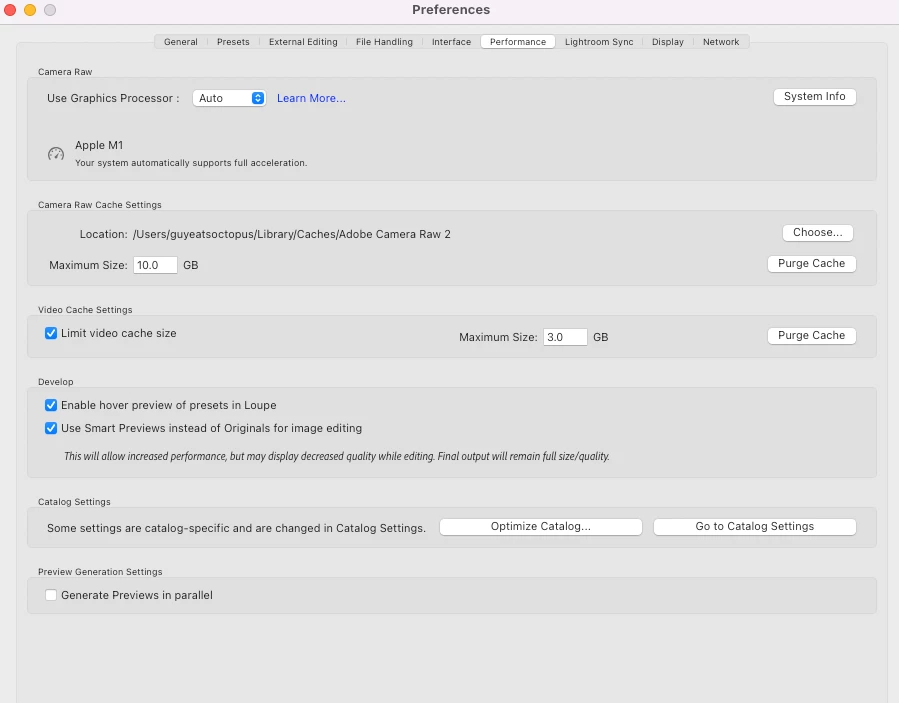Open System Info

click(815, 96)
